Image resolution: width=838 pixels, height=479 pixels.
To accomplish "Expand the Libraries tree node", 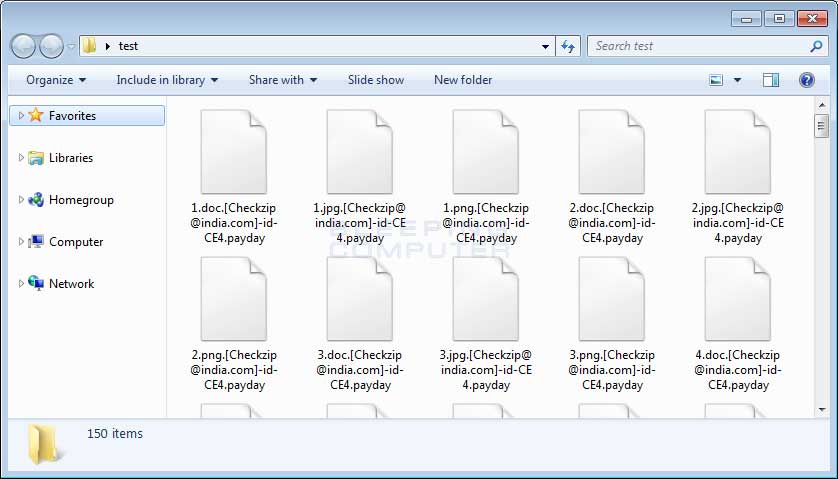I will (x=21, y=158).
